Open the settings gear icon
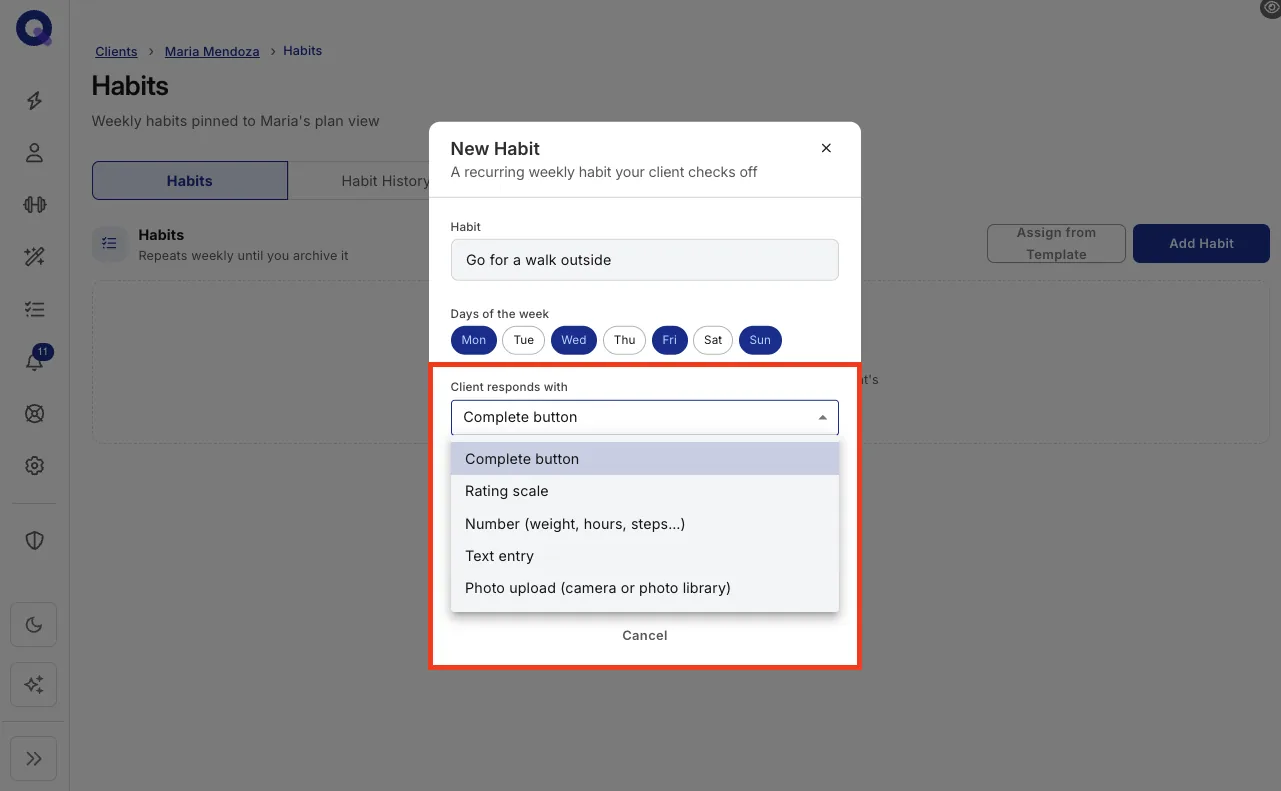This screenshot has height=791, width=1281. click(34, 466)
